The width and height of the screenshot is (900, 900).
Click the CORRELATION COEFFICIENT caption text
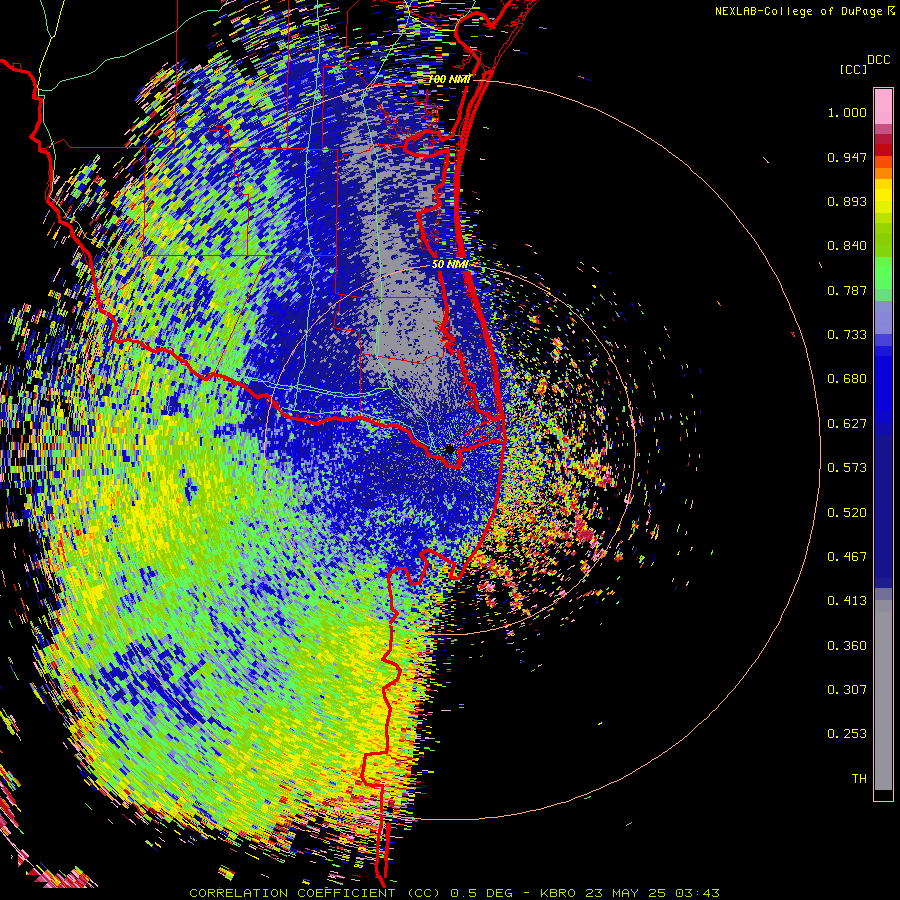coord(315,893)
